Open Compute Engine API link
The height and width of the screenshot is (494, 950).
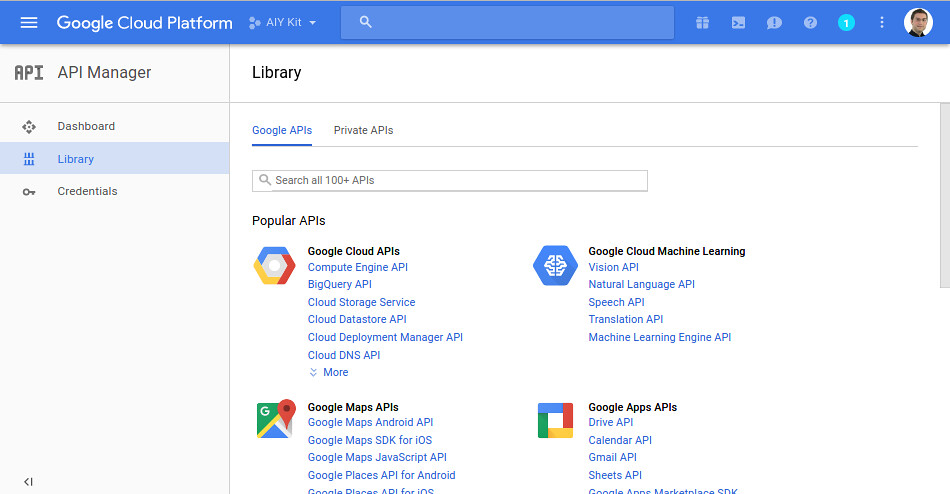click(357, 267)
